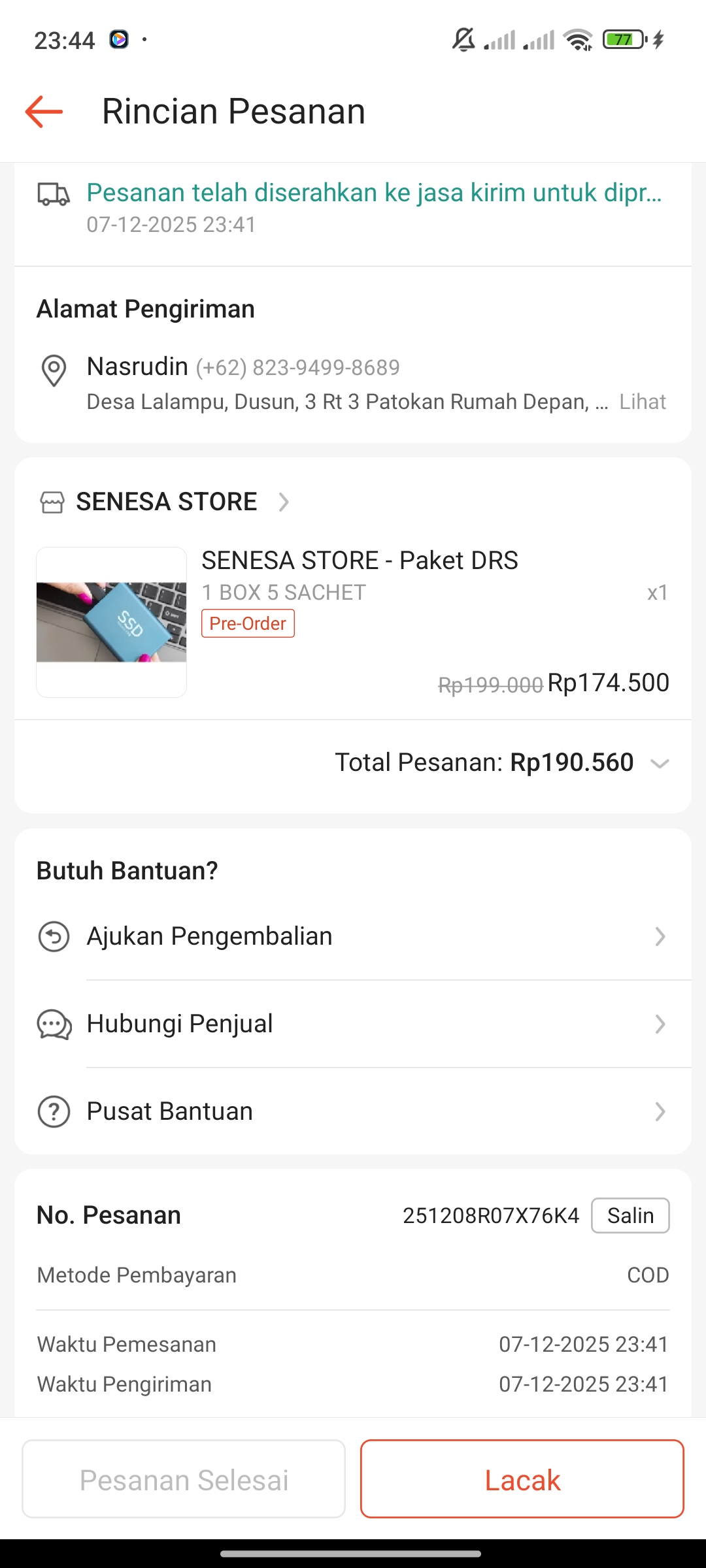Image resolution: width=706 pixels, height=1568 pixels.
Task: Open the Hubungi Penjual option
Action: pyautogui.click(x=180, y=1024)
